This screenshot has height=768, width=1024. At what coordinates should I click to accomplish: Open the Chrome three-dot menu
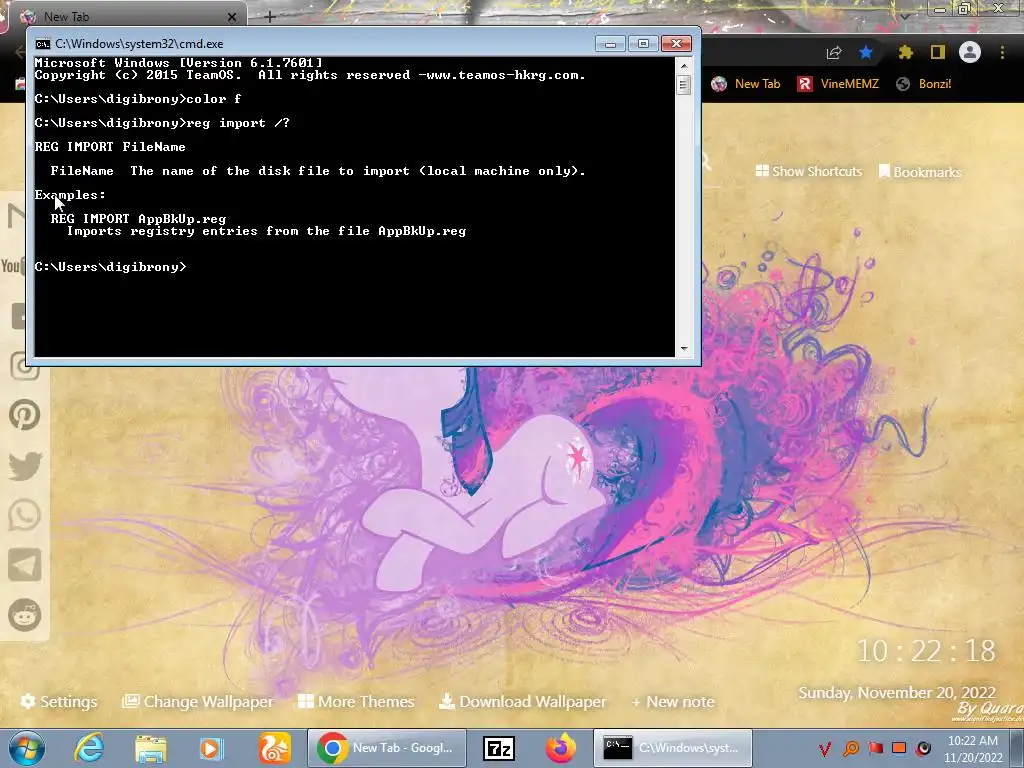pos(1002,52)
